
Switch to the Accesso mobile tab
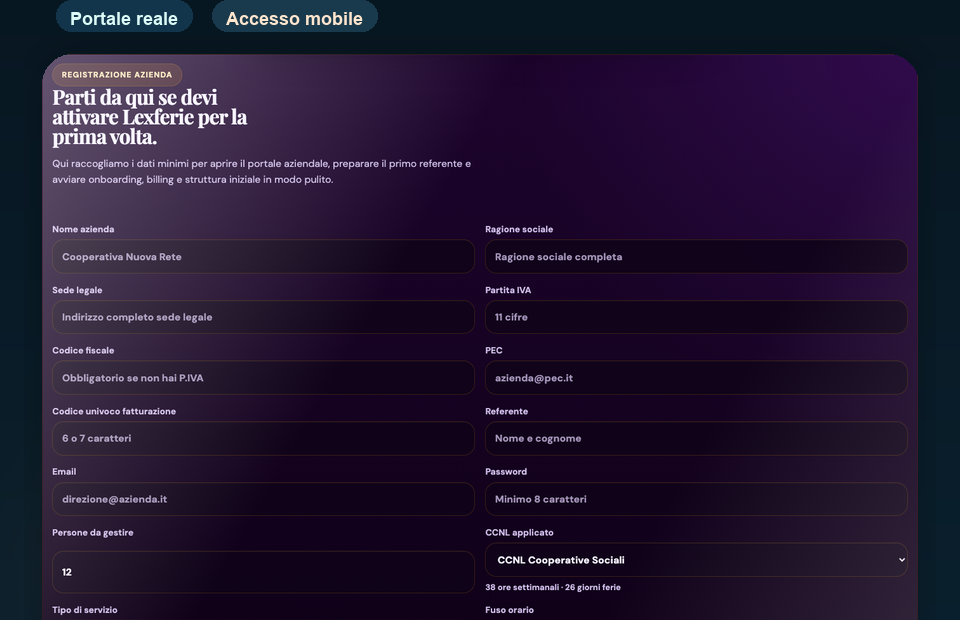tap(294, 16)
